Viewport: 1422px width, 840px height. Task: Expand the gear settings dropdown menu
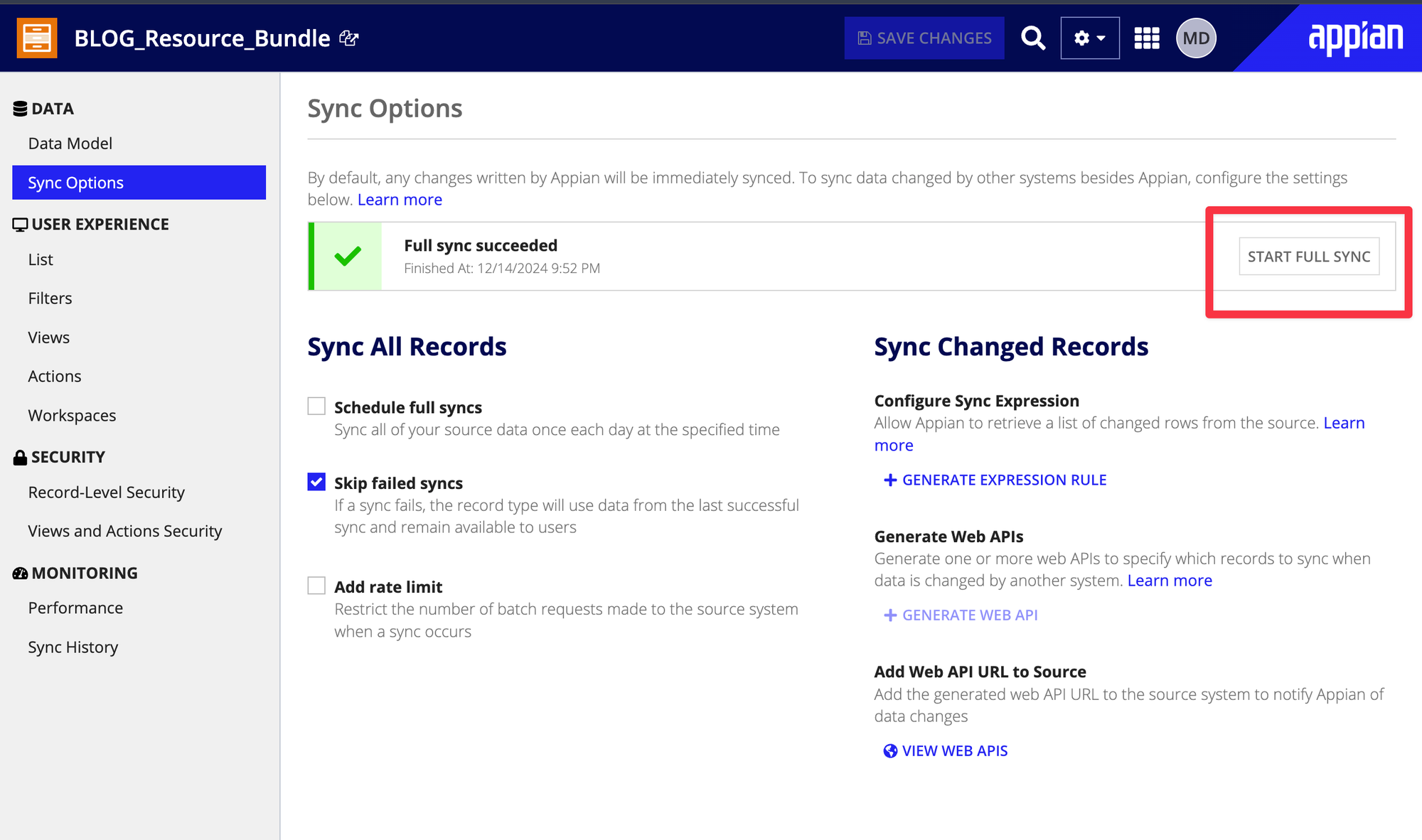(x=1089, y=38)
